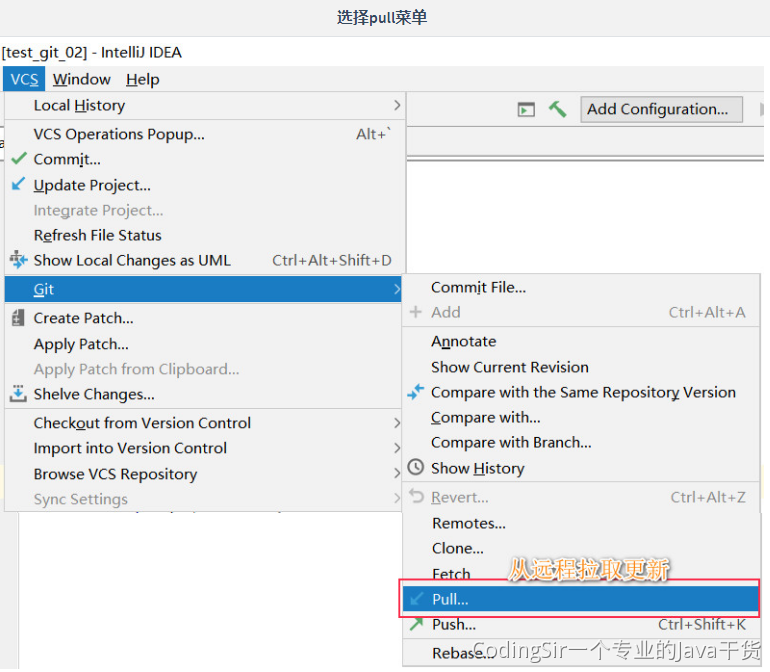Choose Compare with... entry
This screenshot has height=672, width=770.
click(581, 417)
